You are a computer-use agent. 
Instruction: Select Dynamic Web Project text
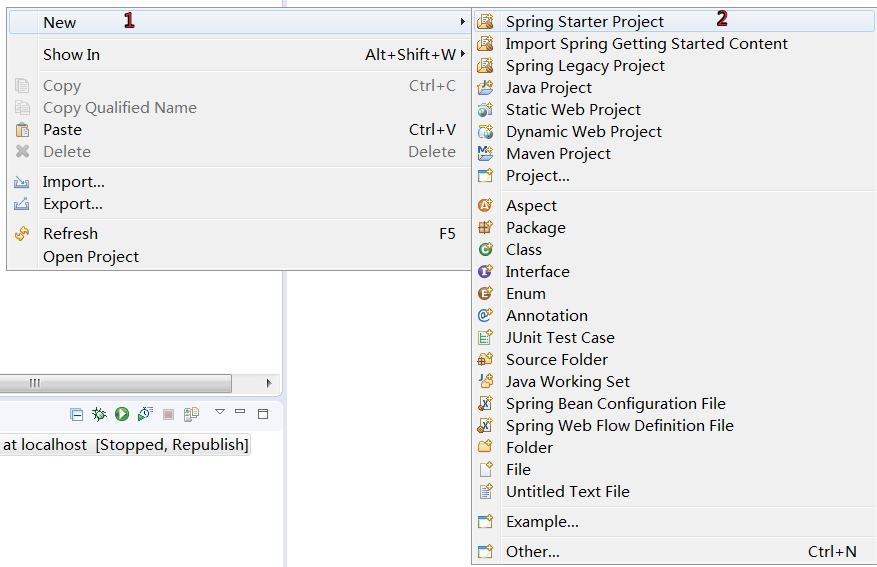point(584,132)
